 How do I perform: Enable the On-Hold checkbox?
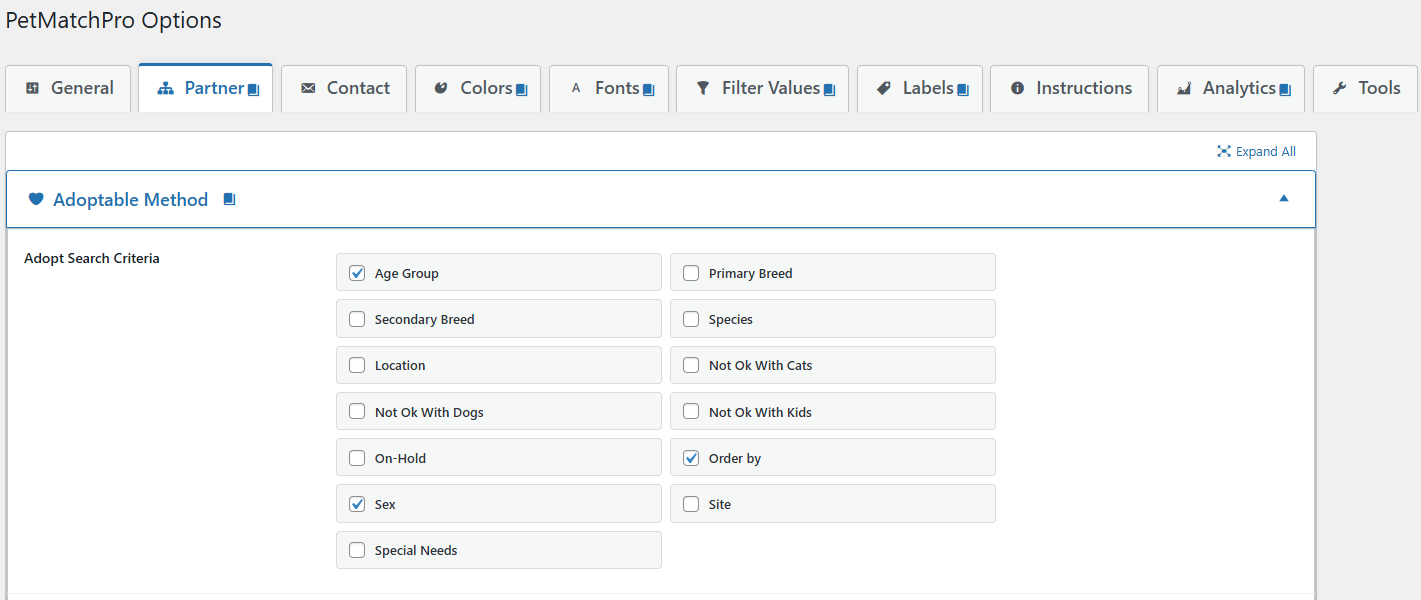point(357,458)
